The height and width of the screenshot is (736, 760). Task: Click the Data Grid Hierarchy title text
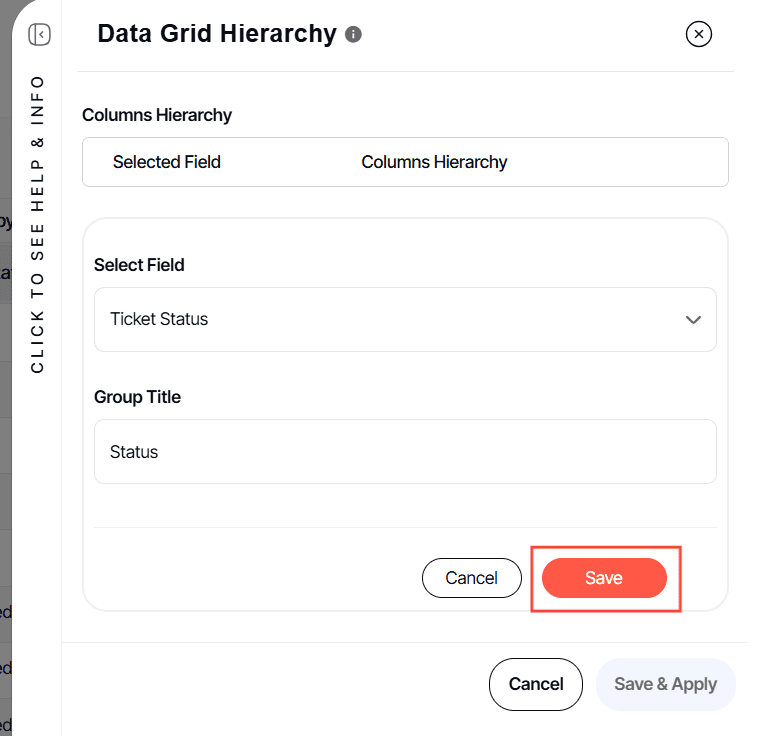[x=217, y=34]
